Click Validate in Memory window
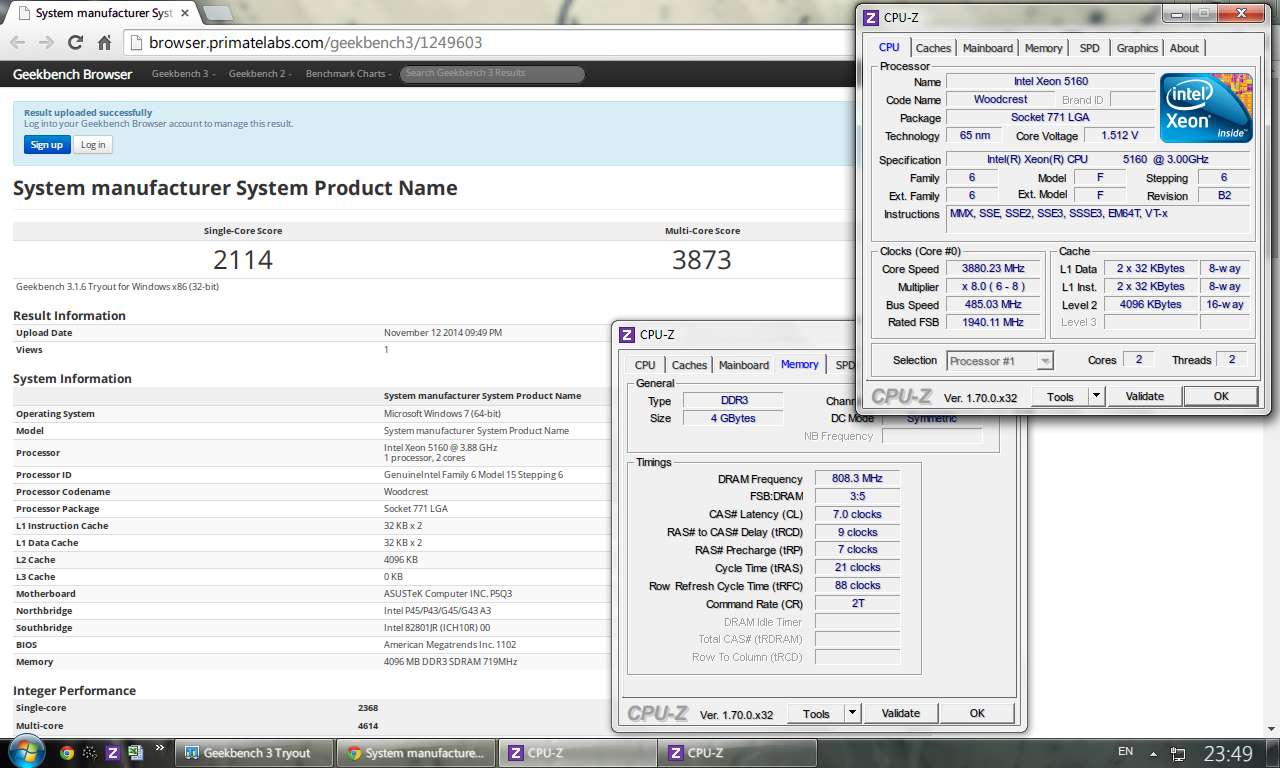 point(901,713)
